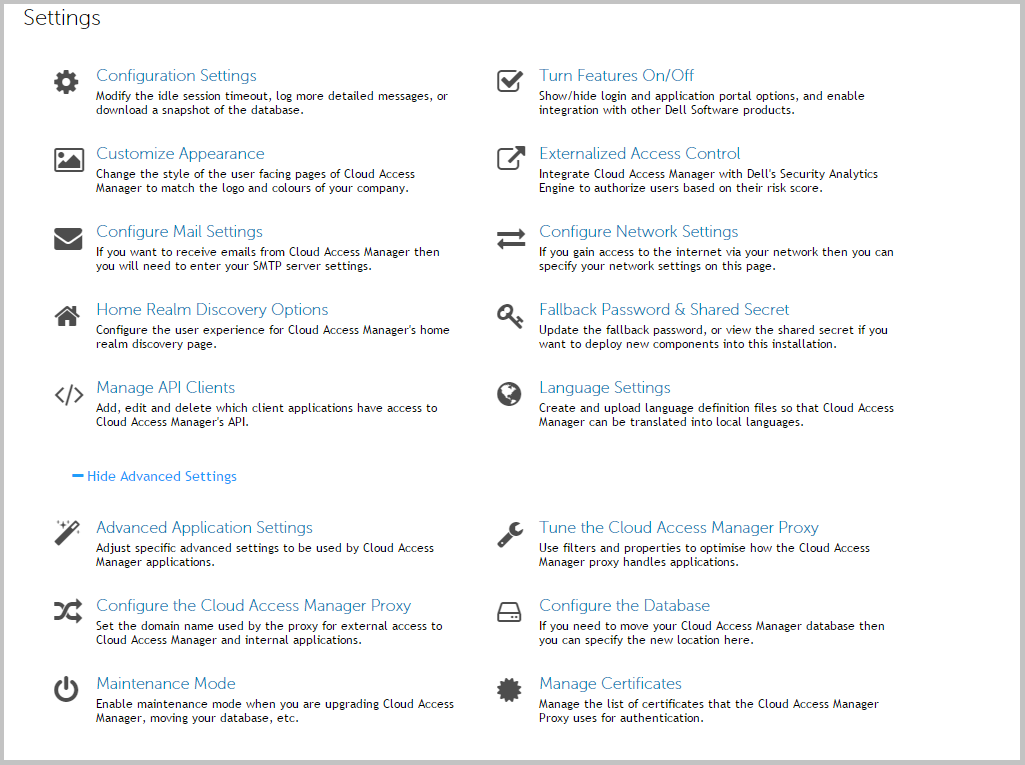The image size is (1025, 765).
Task: Click the picture icon for Customize Appearance
Action: 68,160
